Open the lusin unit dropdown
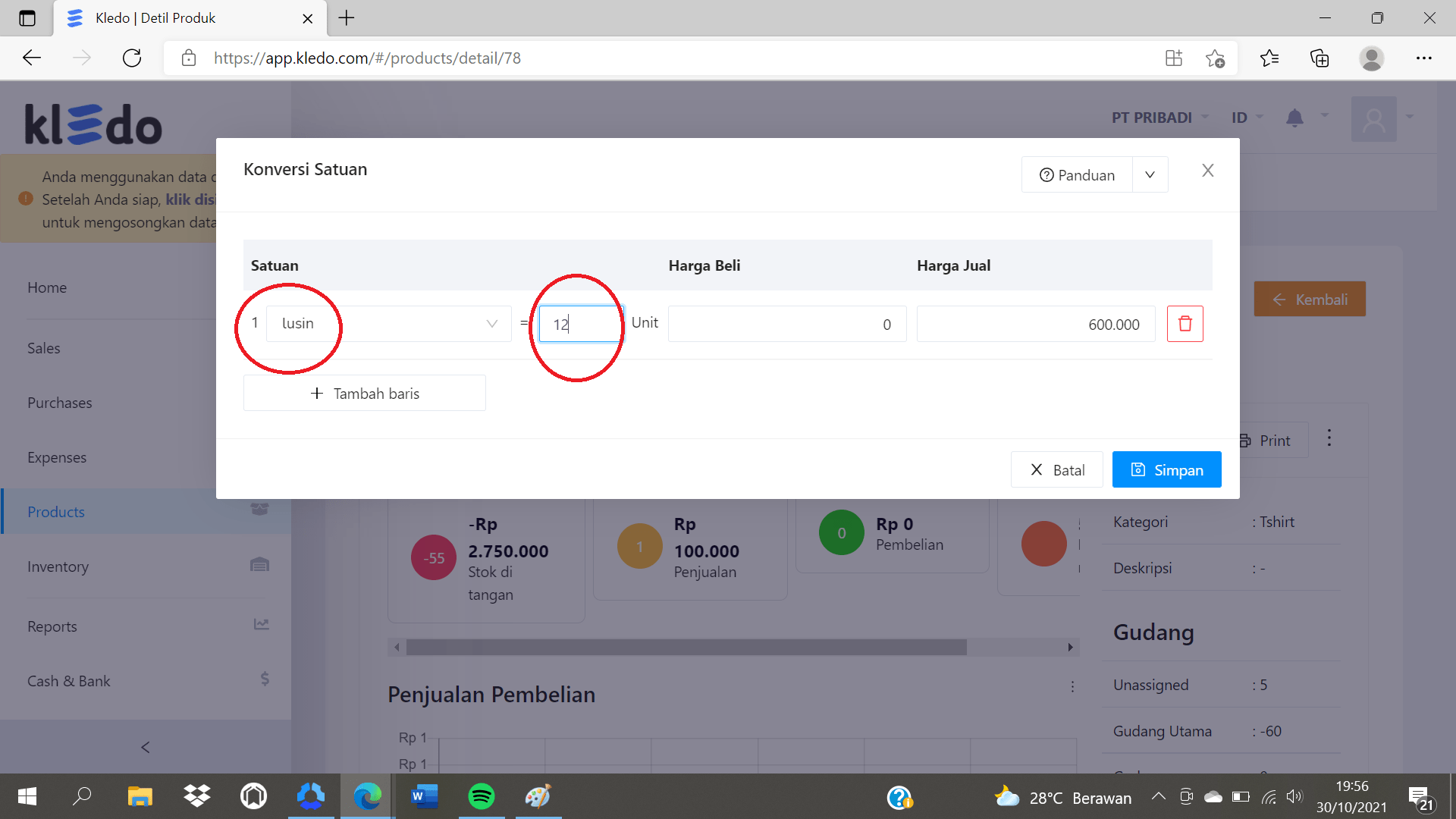The image size is (1456, 819). coord(389,324)
